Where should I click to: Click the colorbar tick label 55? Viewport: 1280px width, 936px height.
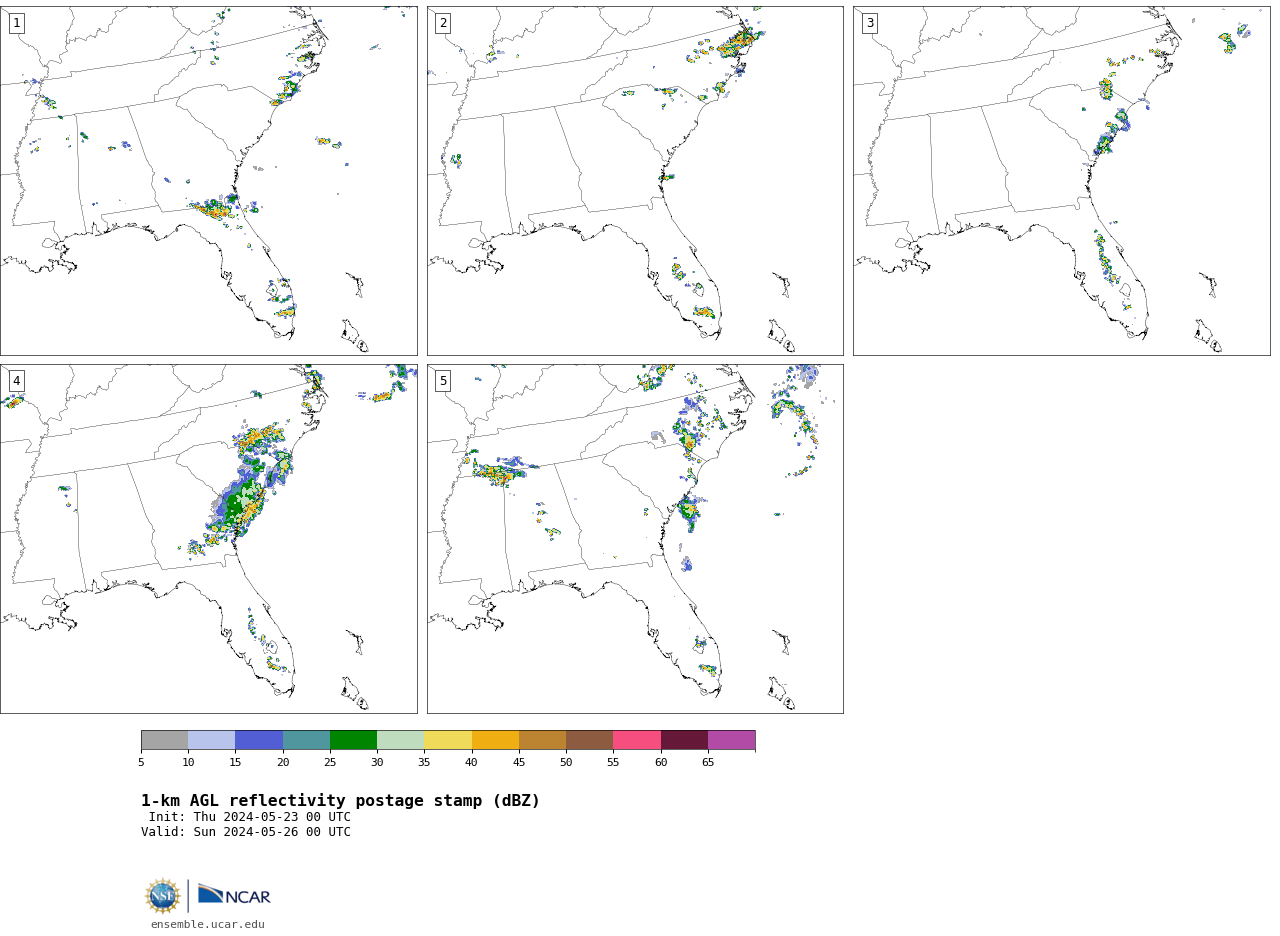[x=613, y=763]
